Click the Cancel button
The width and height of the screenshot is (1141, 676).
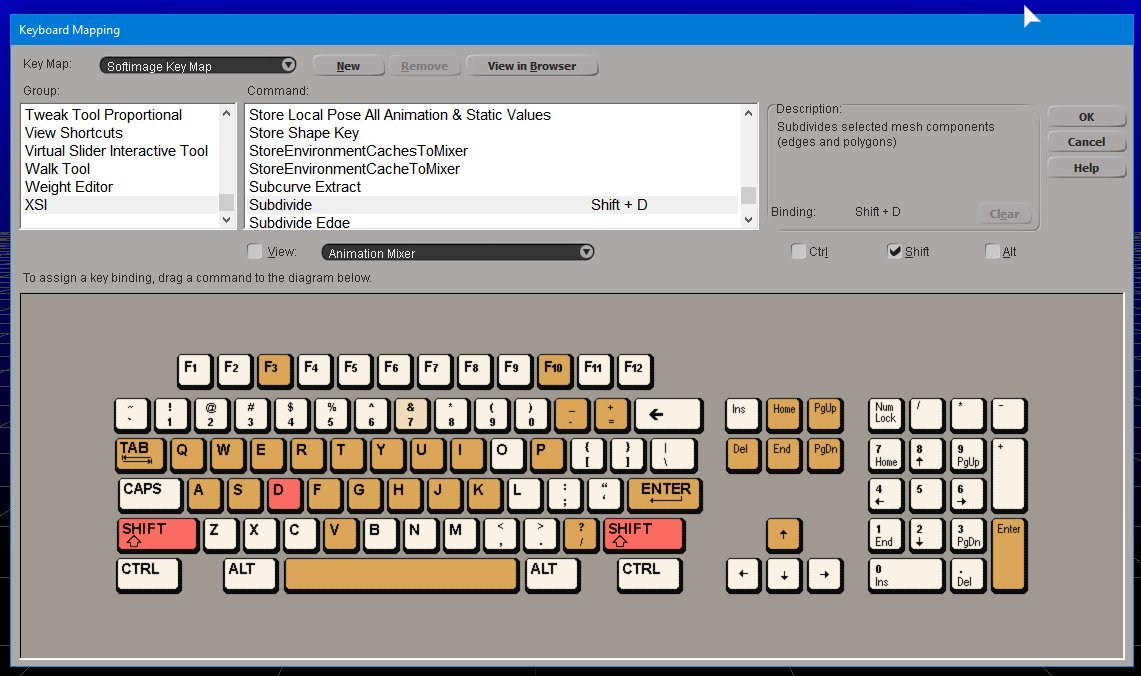tap(1086, 143)
